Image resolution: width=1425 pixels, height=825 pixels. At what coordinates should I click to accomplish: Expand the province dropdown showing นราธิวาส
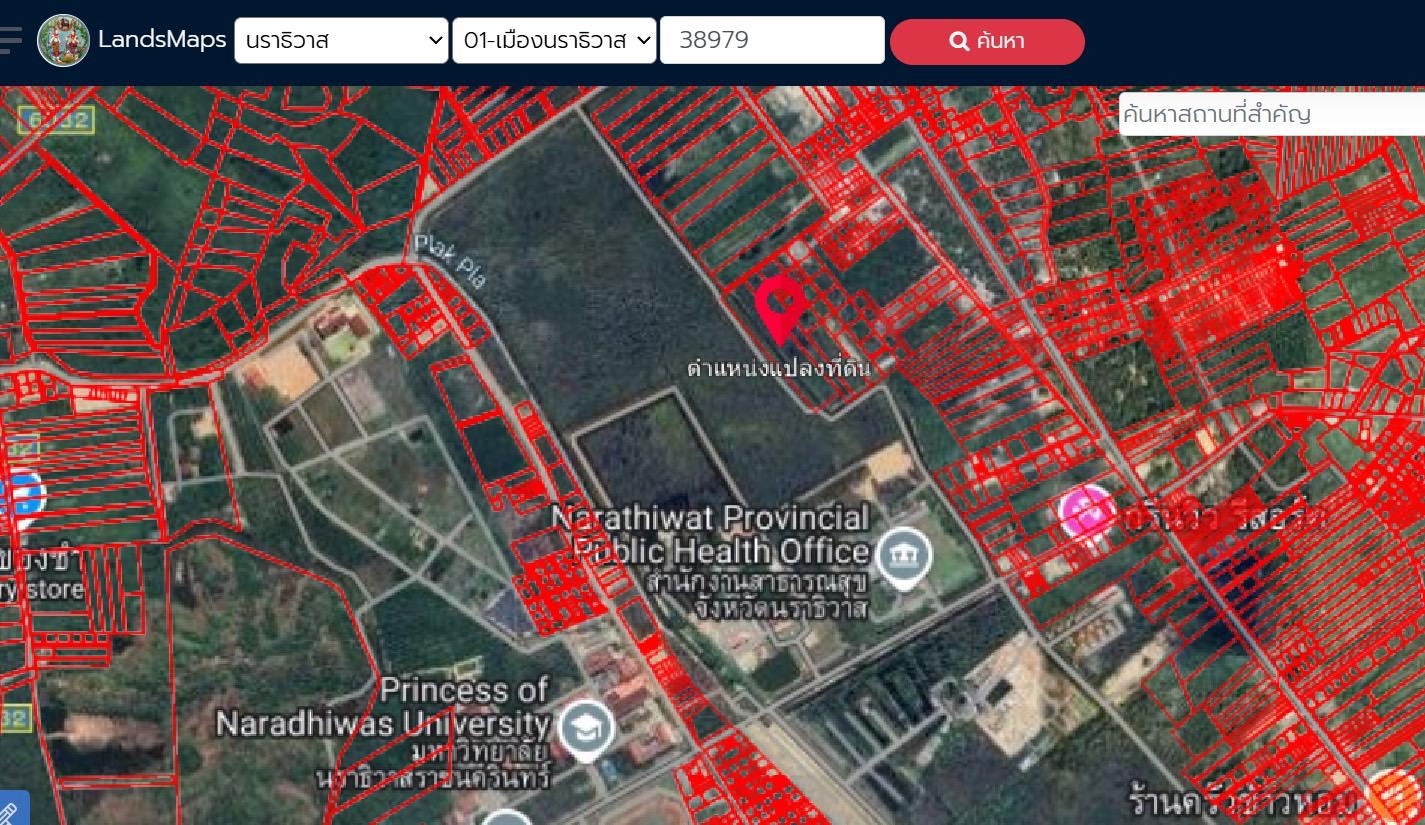coord(341,41)
